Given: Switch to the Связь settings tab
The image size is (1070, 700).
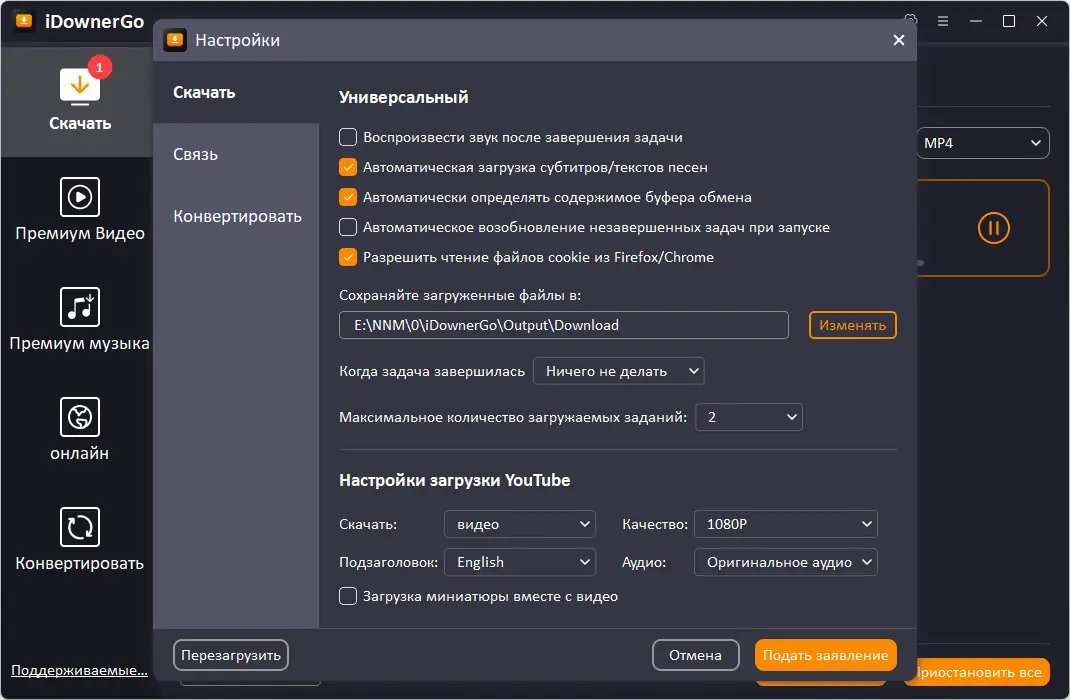Looking at the screenshot, I should tap(196, 154).
